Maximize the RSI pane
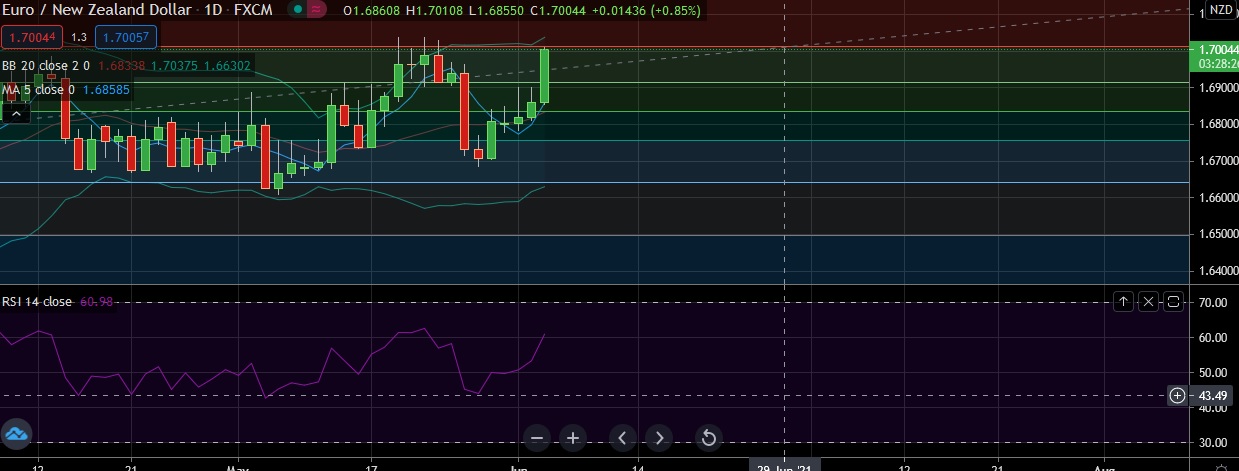 (1174, 301)
